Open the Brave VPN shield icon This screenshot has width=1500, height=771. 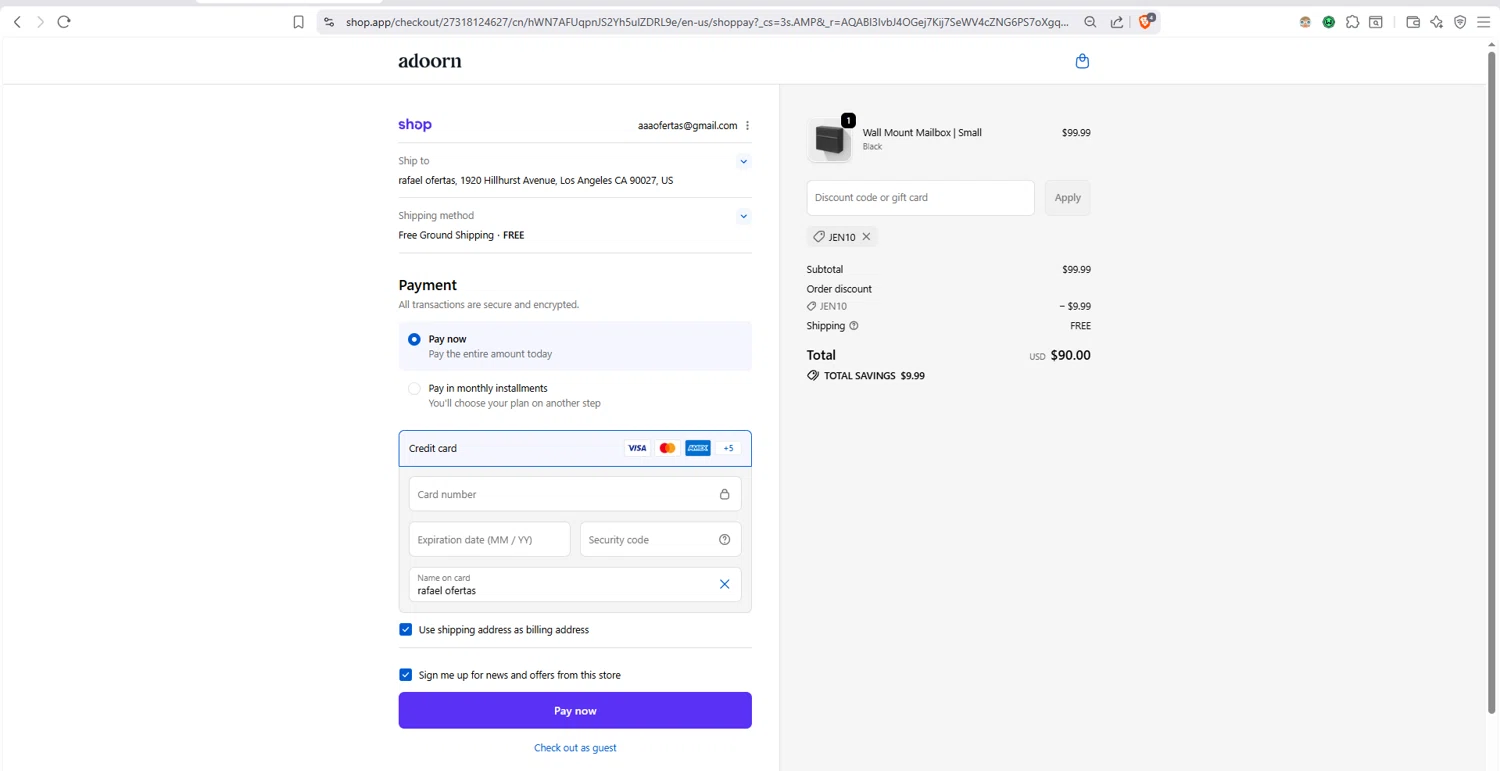click(1460, 22)
